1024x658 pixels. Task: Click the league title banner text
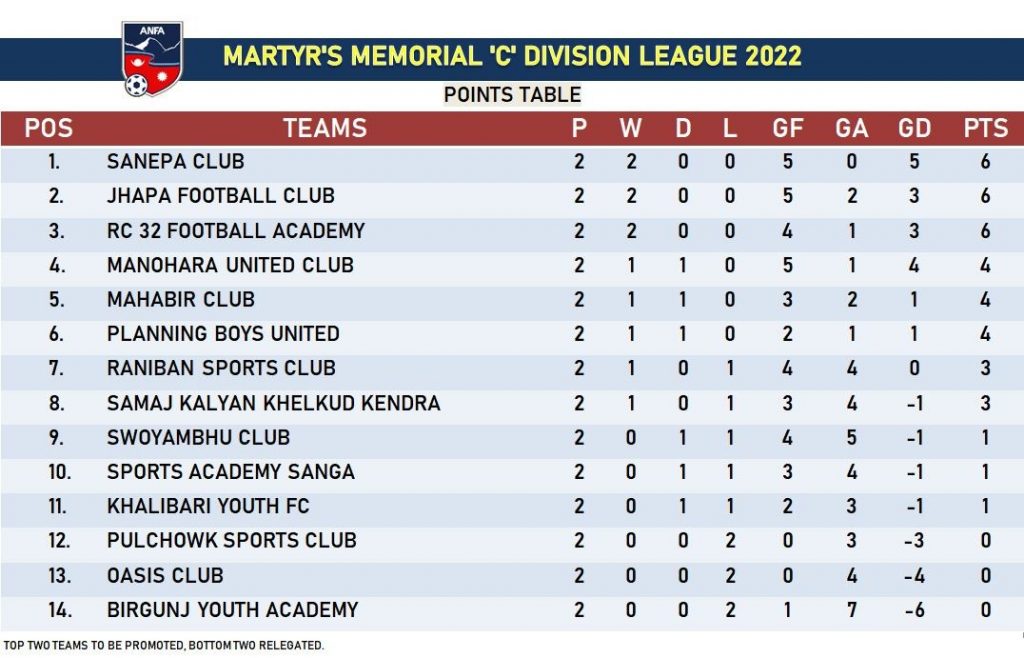point(512,56)
